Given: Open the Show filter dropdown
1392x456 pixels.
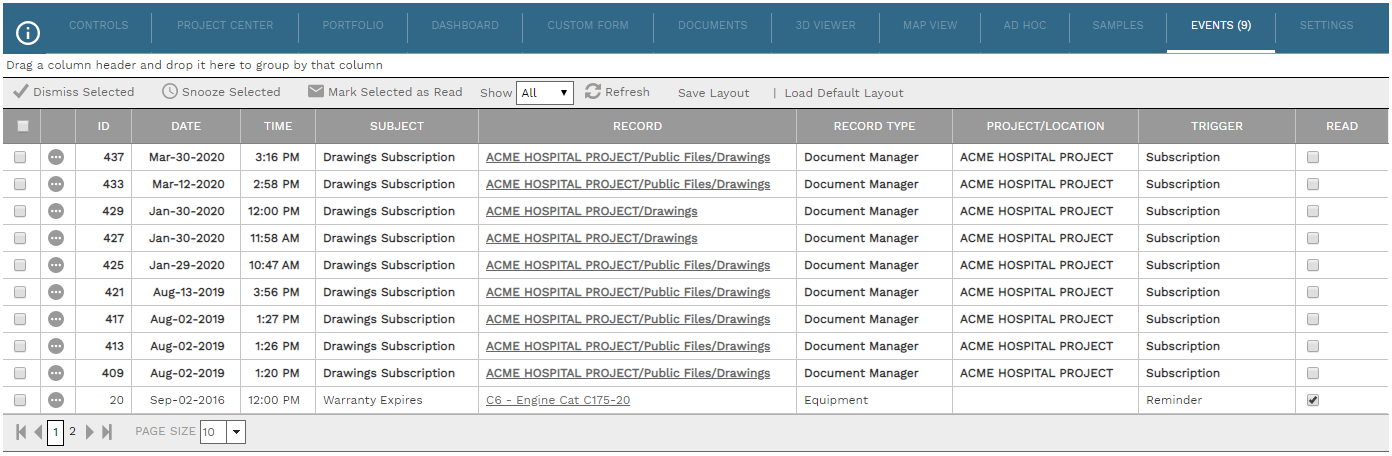Looking at the screenshot, I should (x=544, y=93).
